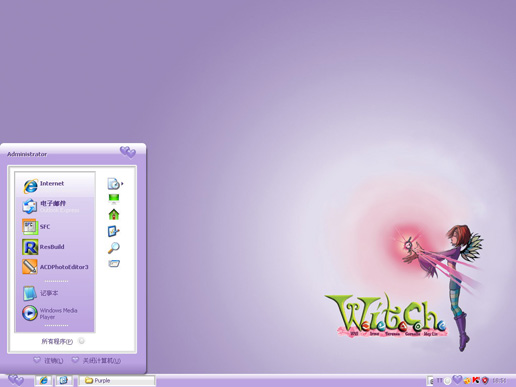516x387 pixels.
Task: Click the language bar indicator in tray
Action: 440,380
